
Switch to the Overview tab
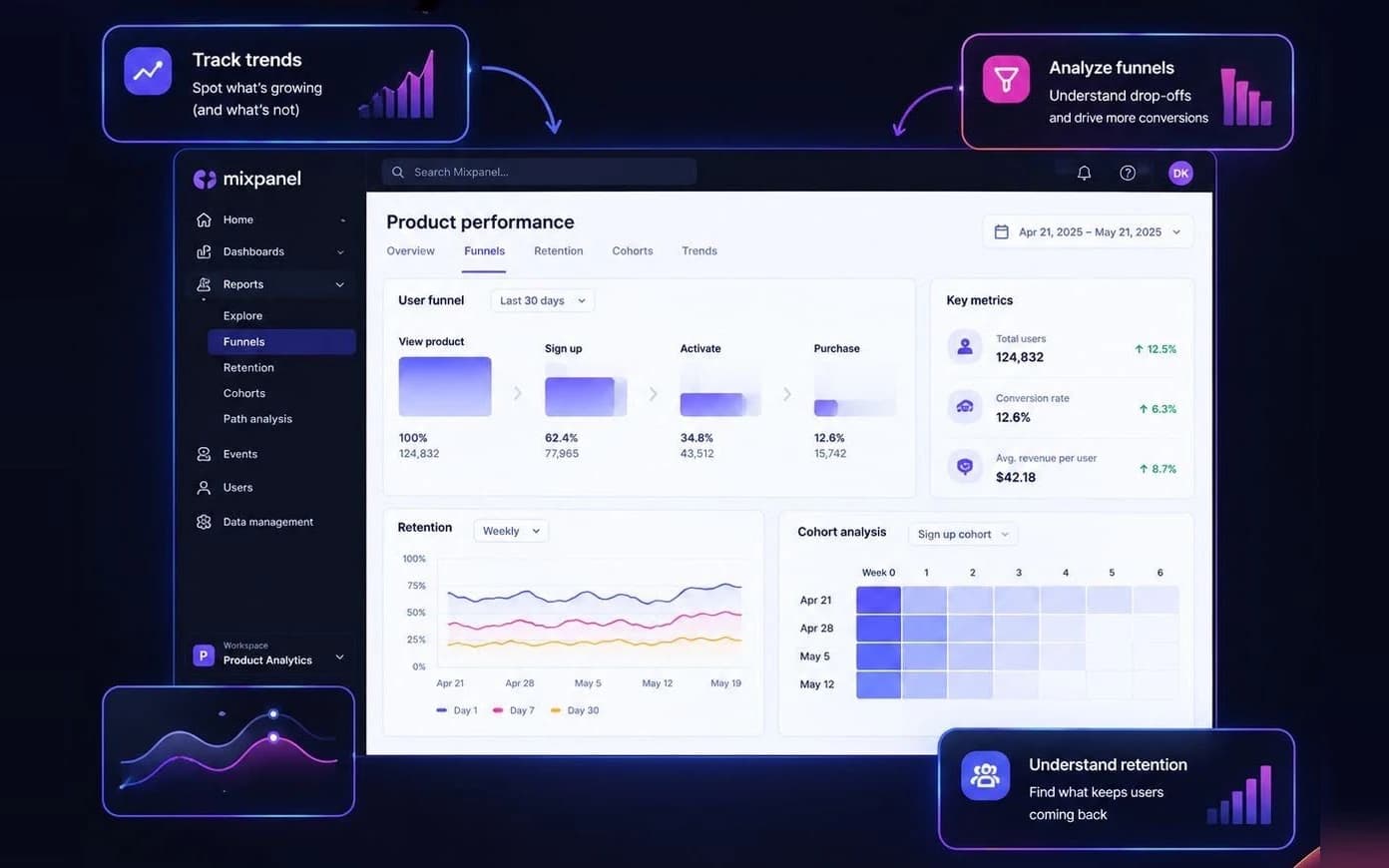pos(410,250)
